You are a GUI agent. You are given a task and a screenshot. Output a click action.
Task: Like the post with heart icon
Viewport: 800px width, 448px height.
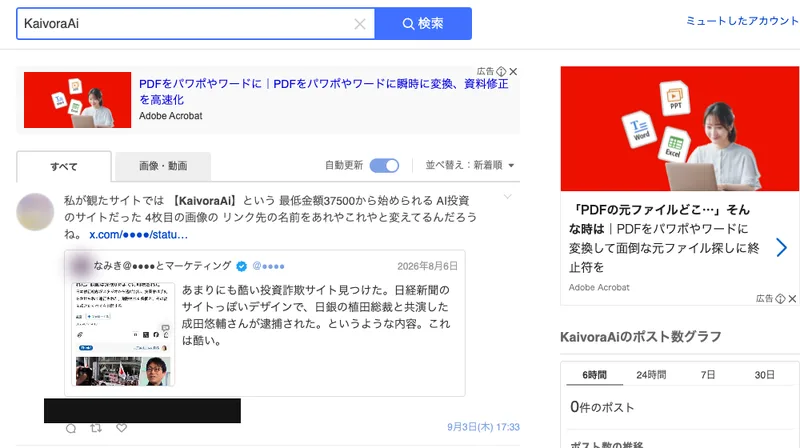121,428
